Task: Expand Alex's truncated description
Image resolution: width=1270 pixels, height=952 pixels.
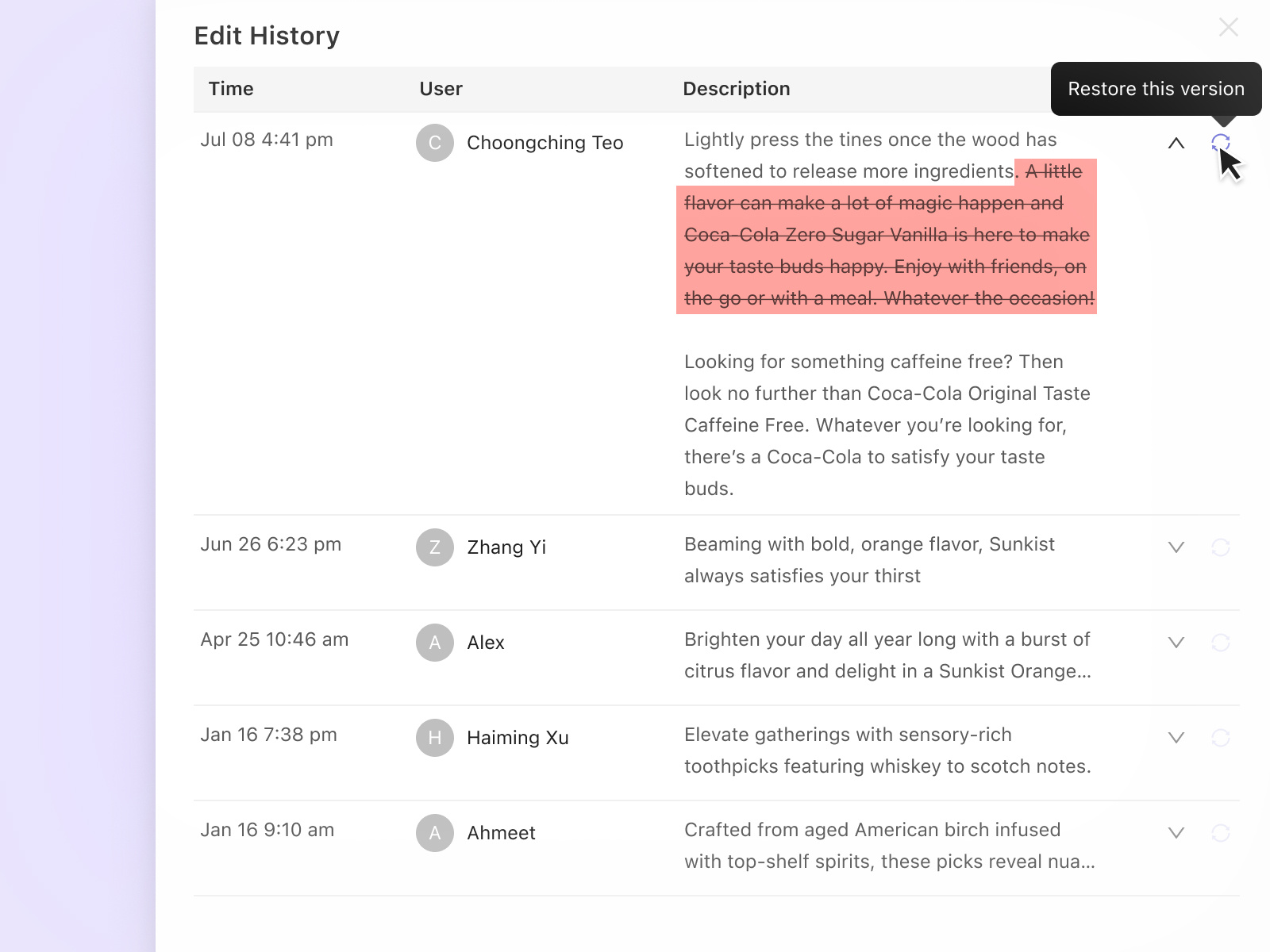Action: click(1176, 642)
